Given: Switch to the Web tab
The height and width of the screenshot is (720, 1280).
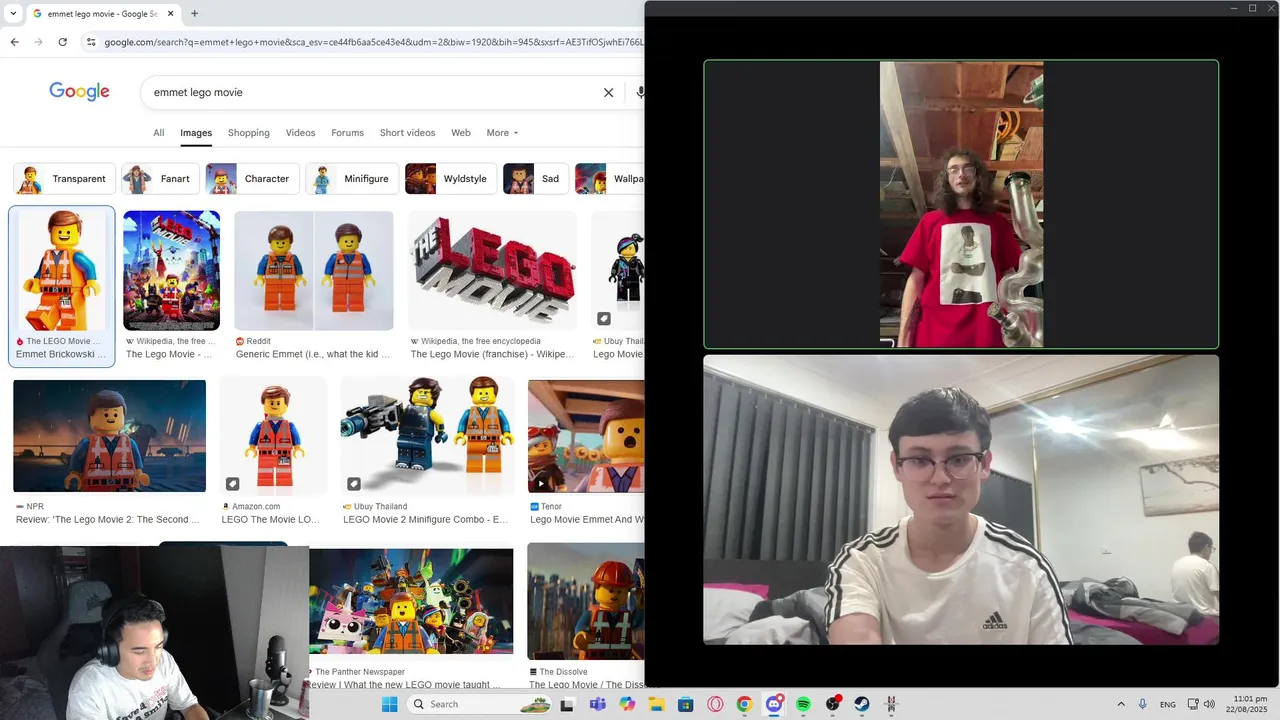Looking at the screenshot, I should point(460,133).
